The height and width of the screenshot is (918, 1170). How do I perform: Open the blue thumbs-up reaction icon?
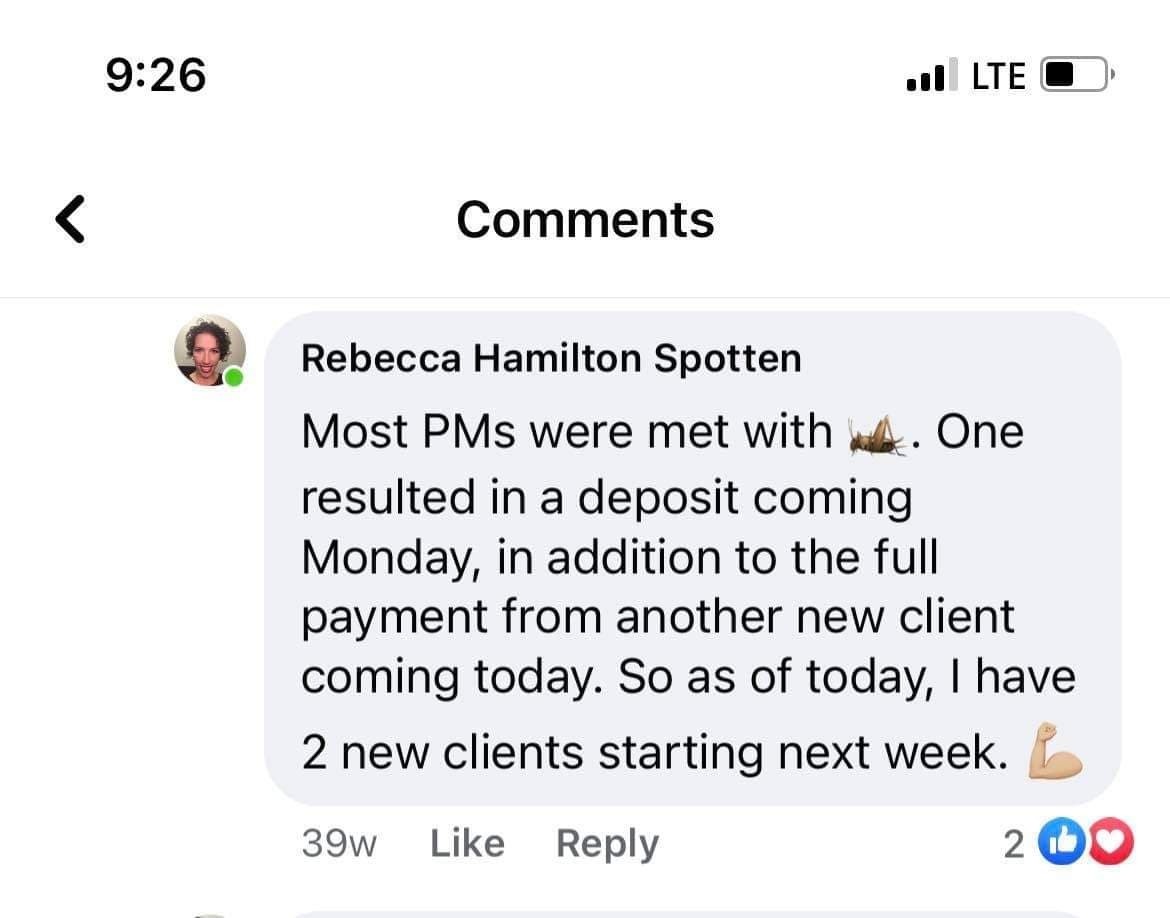pos(1057,844)
